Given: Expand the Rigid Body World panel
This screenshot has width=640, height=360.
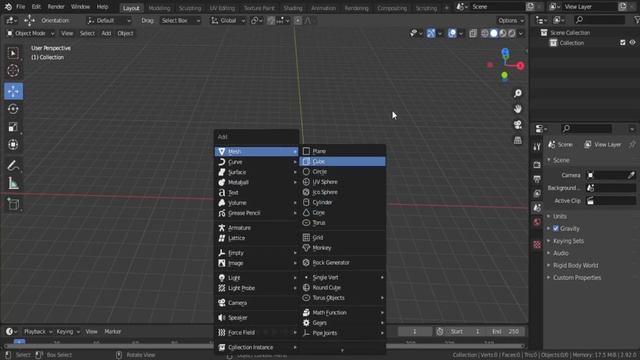Looking at the screenshot, I should (x=576, y=265).
